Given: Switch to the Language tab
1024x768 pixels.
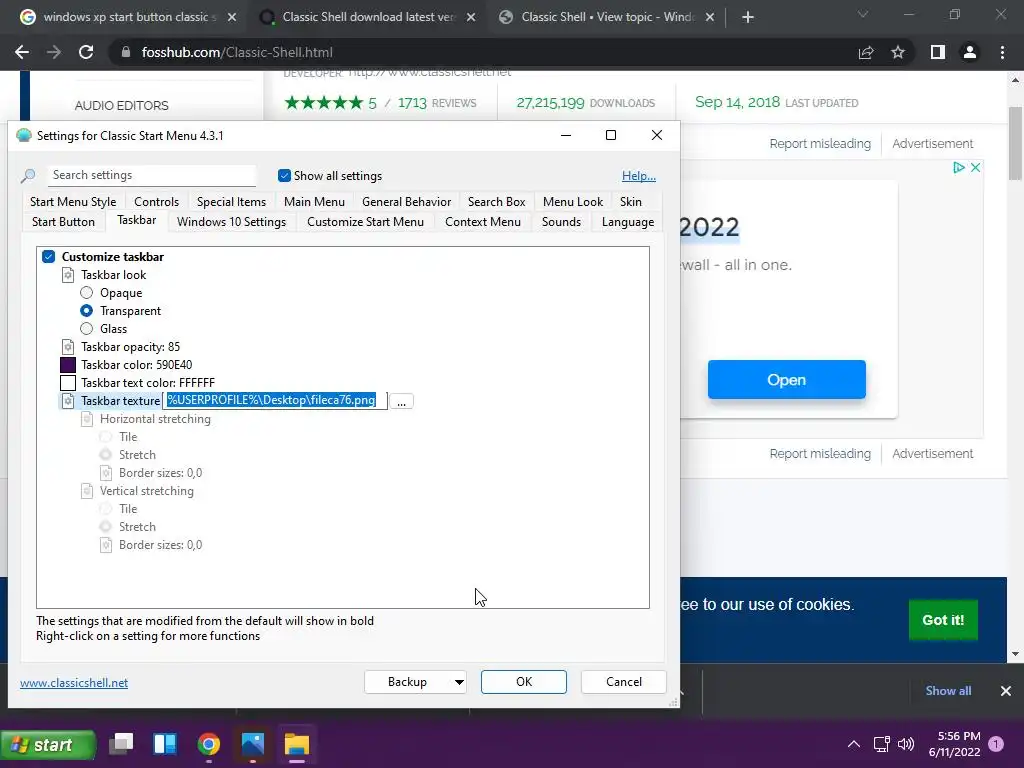Looking at the screenshot, I should (628, 222).
